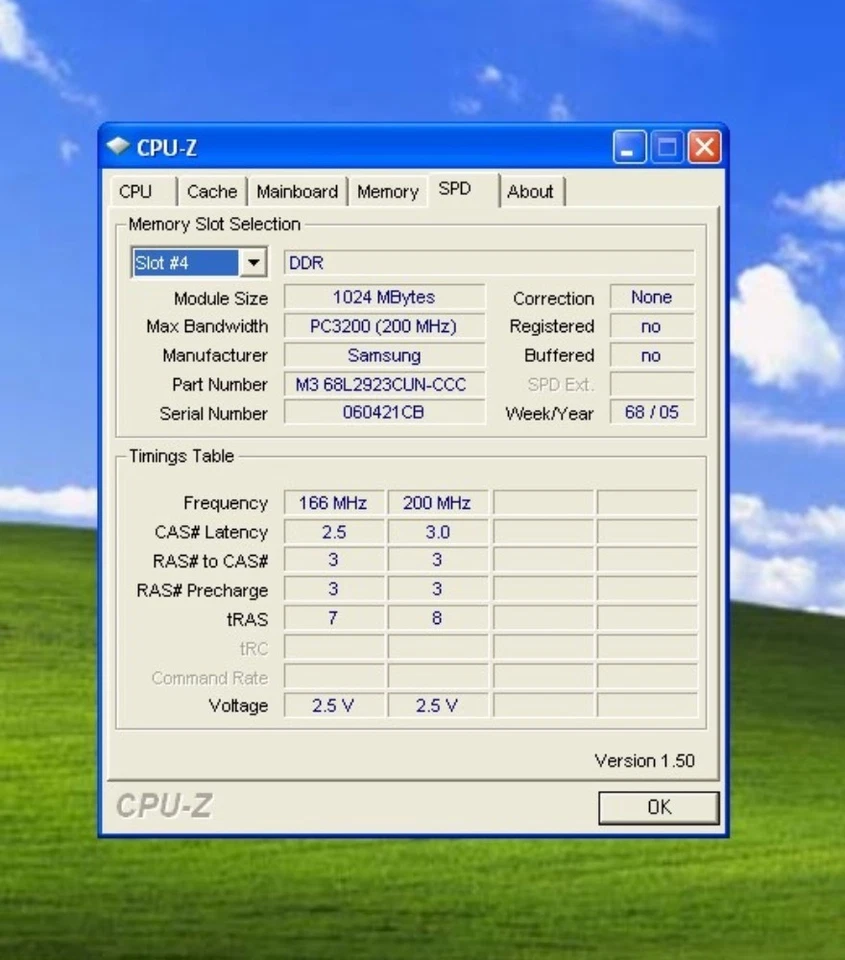Click the Correction None field

click(650, 297)
